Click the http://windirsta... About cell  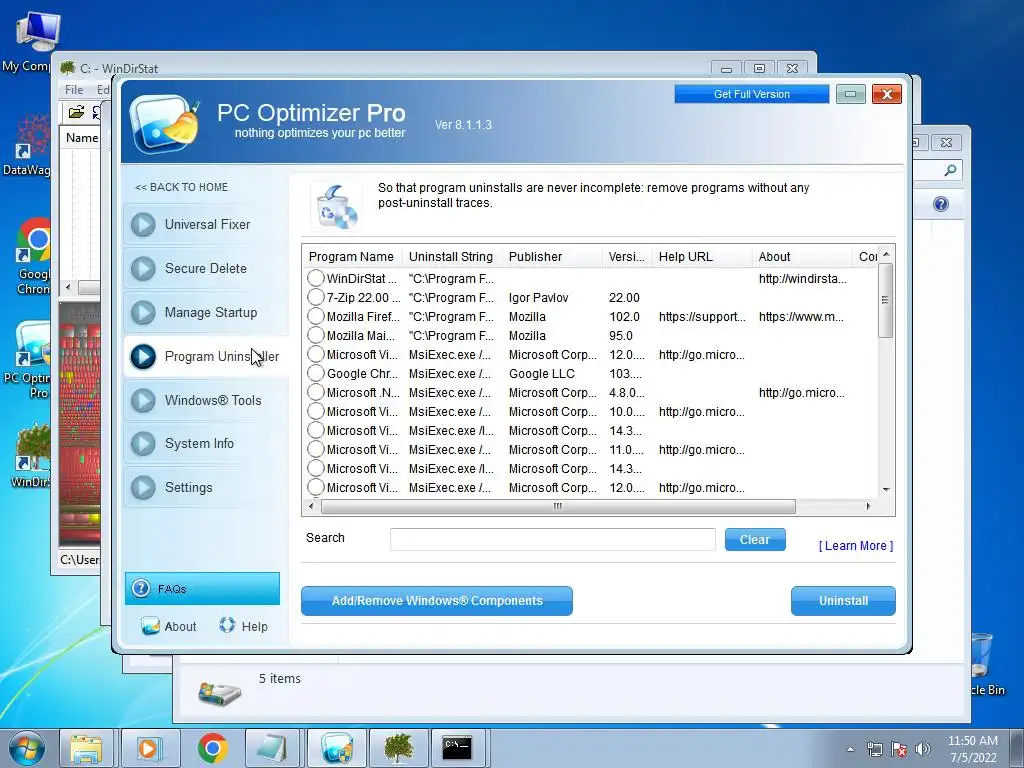[803, 279]
